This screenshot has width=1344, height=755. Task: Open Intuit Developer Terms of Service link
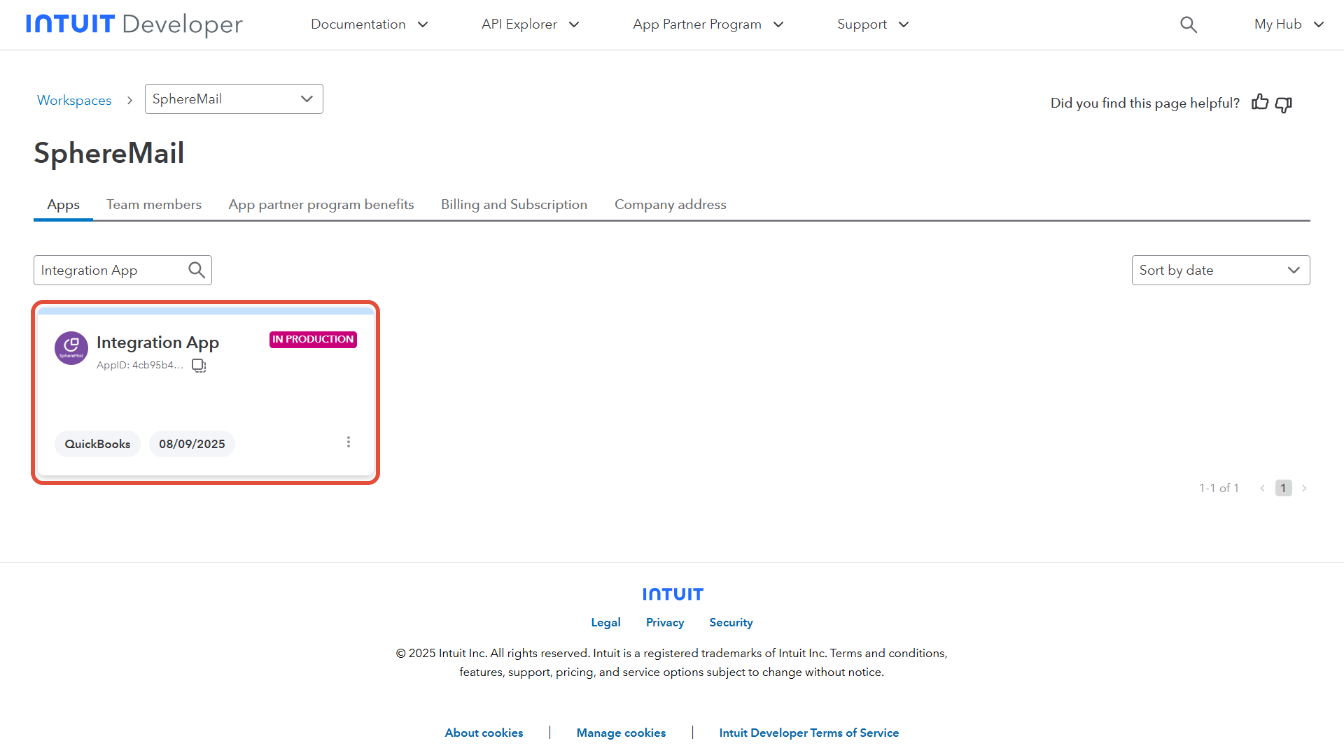[809, 733]
